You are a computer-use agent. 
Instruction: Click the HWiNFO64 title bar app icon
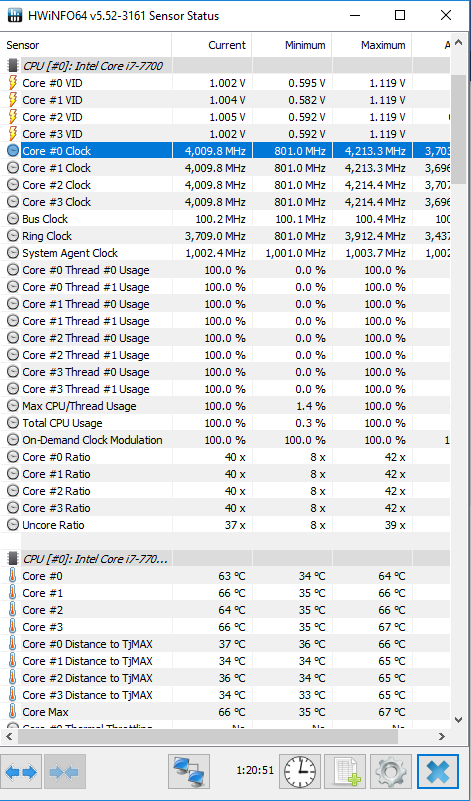coord(16,15)
